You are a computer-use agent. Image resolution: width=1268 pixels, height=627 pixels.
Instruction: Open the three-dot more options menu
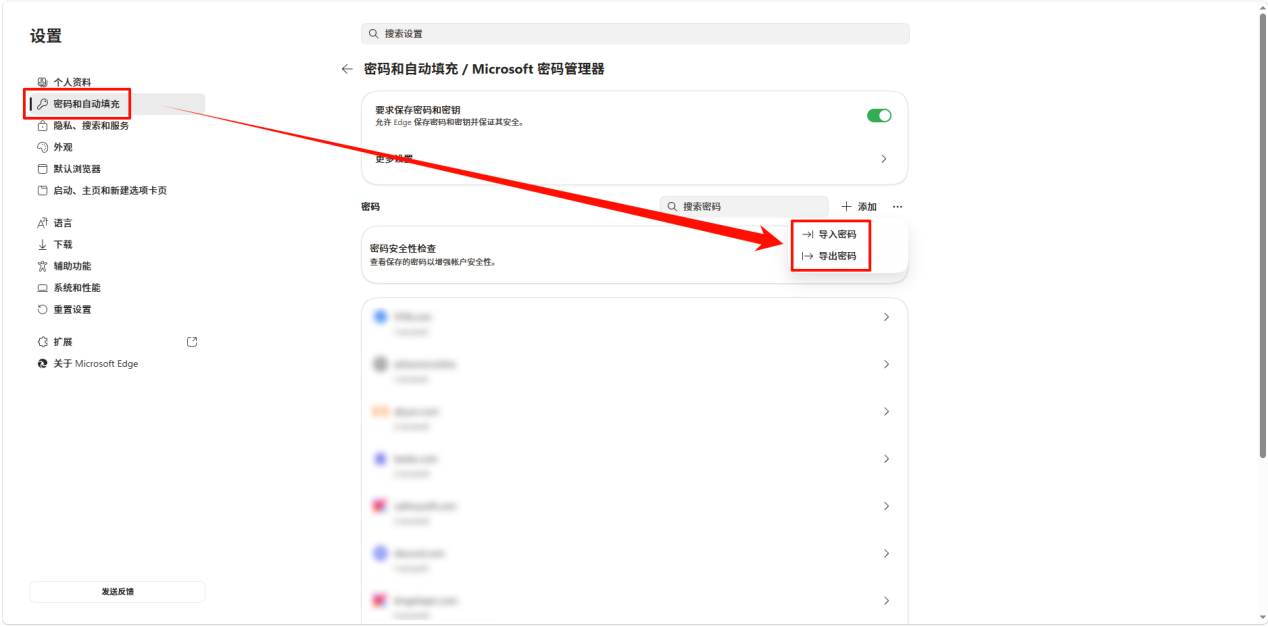click(897, 207)
